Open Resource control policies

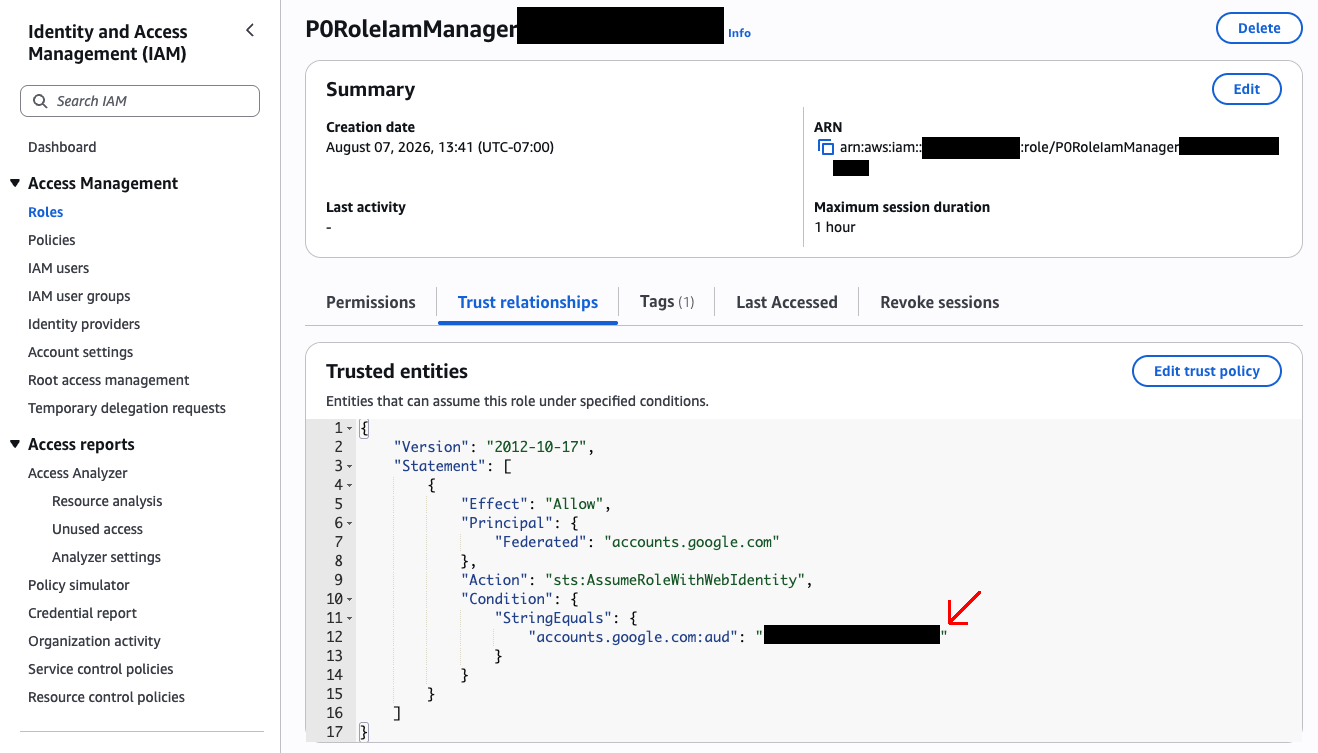107,697
